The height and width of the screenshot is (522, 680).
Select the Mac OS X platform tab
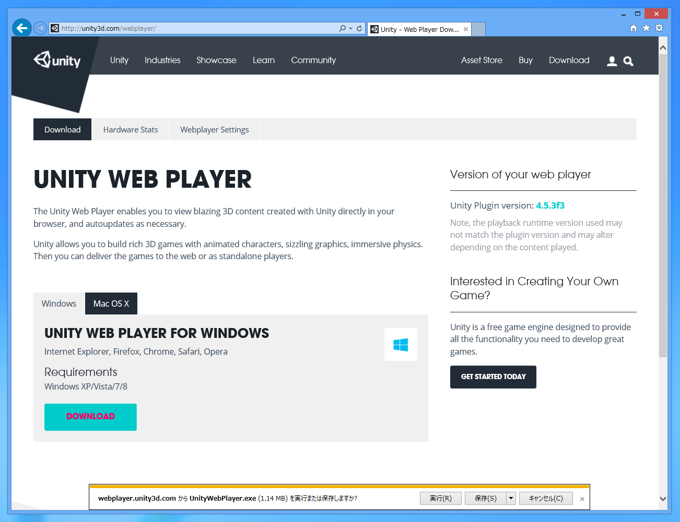coord(111,303)
